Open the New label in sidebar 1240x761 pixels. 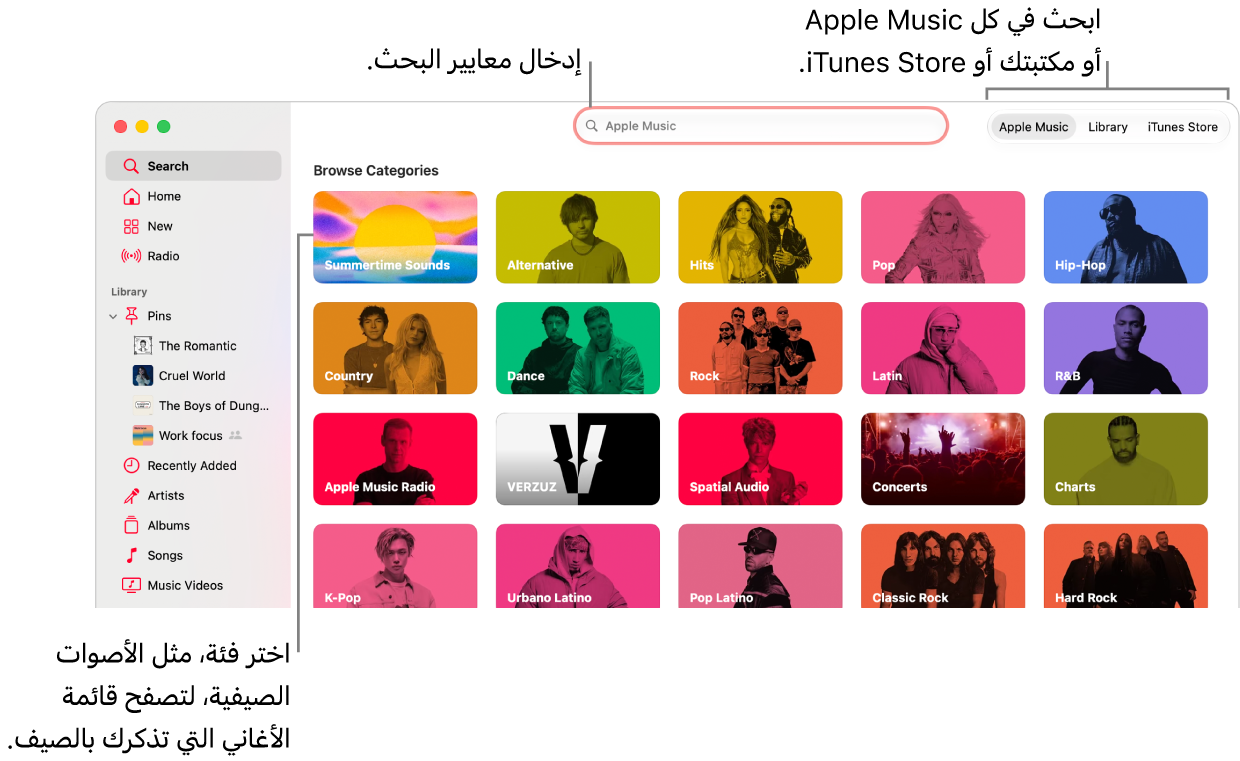(160, 226)
